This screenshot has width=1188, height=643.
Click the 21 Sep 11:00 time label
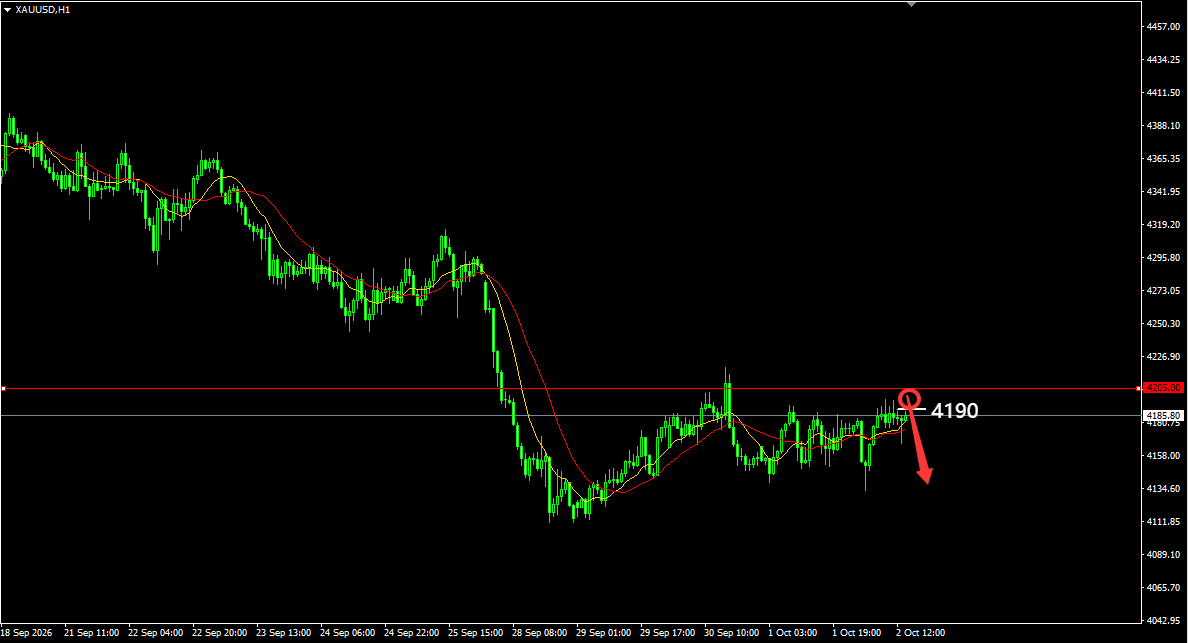click(92, 633)
